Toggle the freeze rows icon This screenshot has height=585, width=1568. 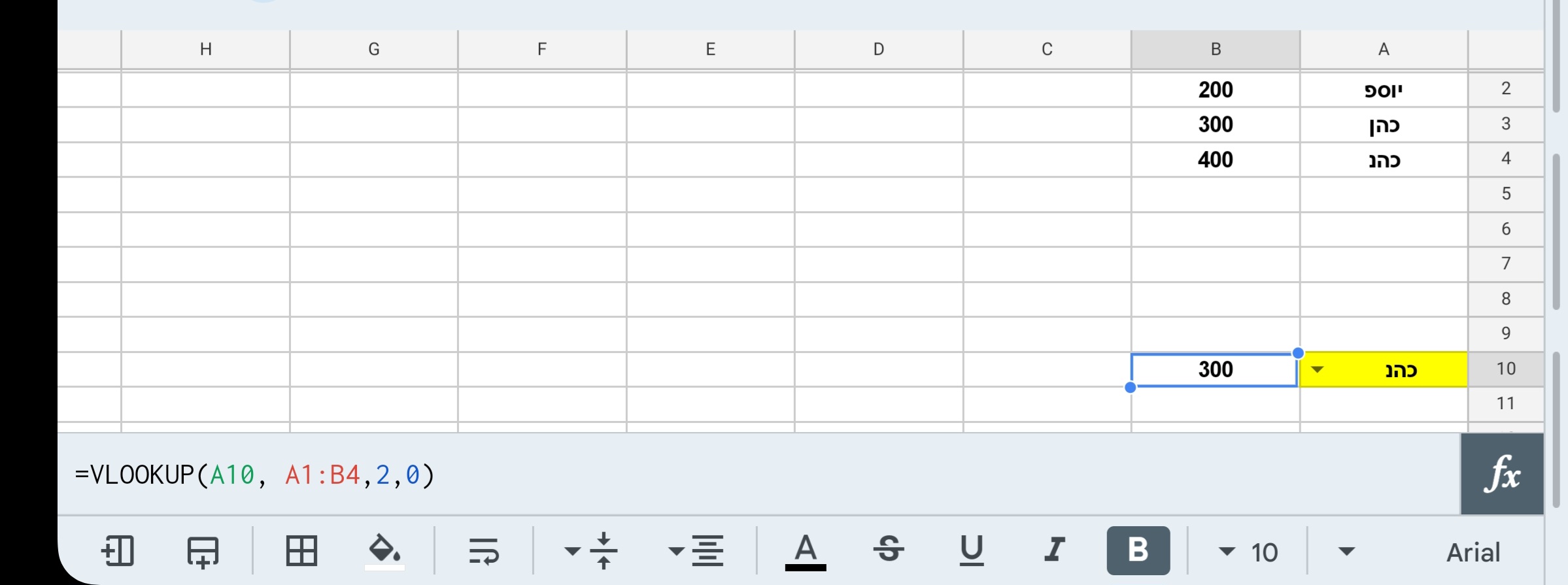point(203,550)
